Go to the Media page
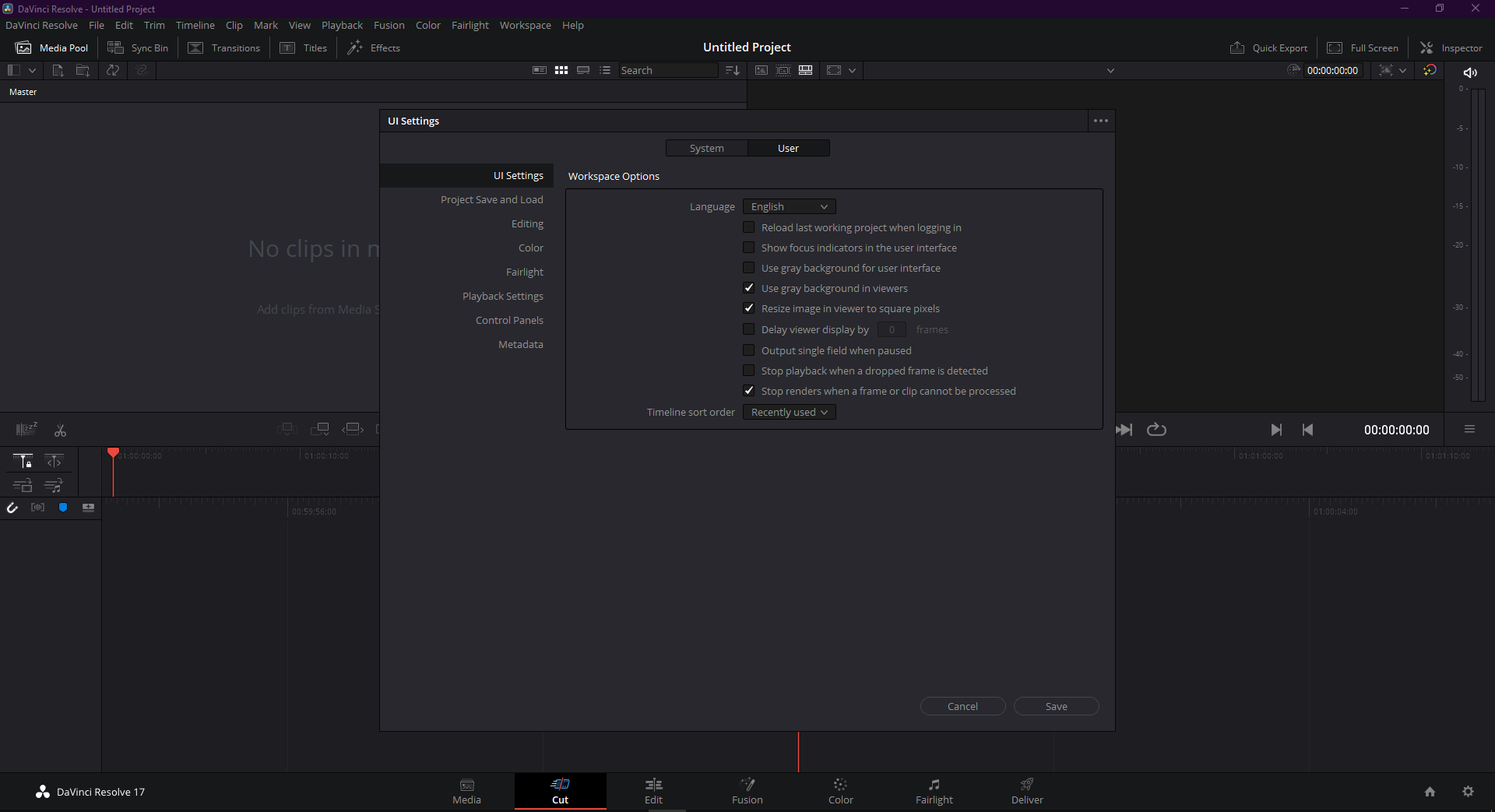Screen dimensions: 1495x812 [x=467, y=792]
